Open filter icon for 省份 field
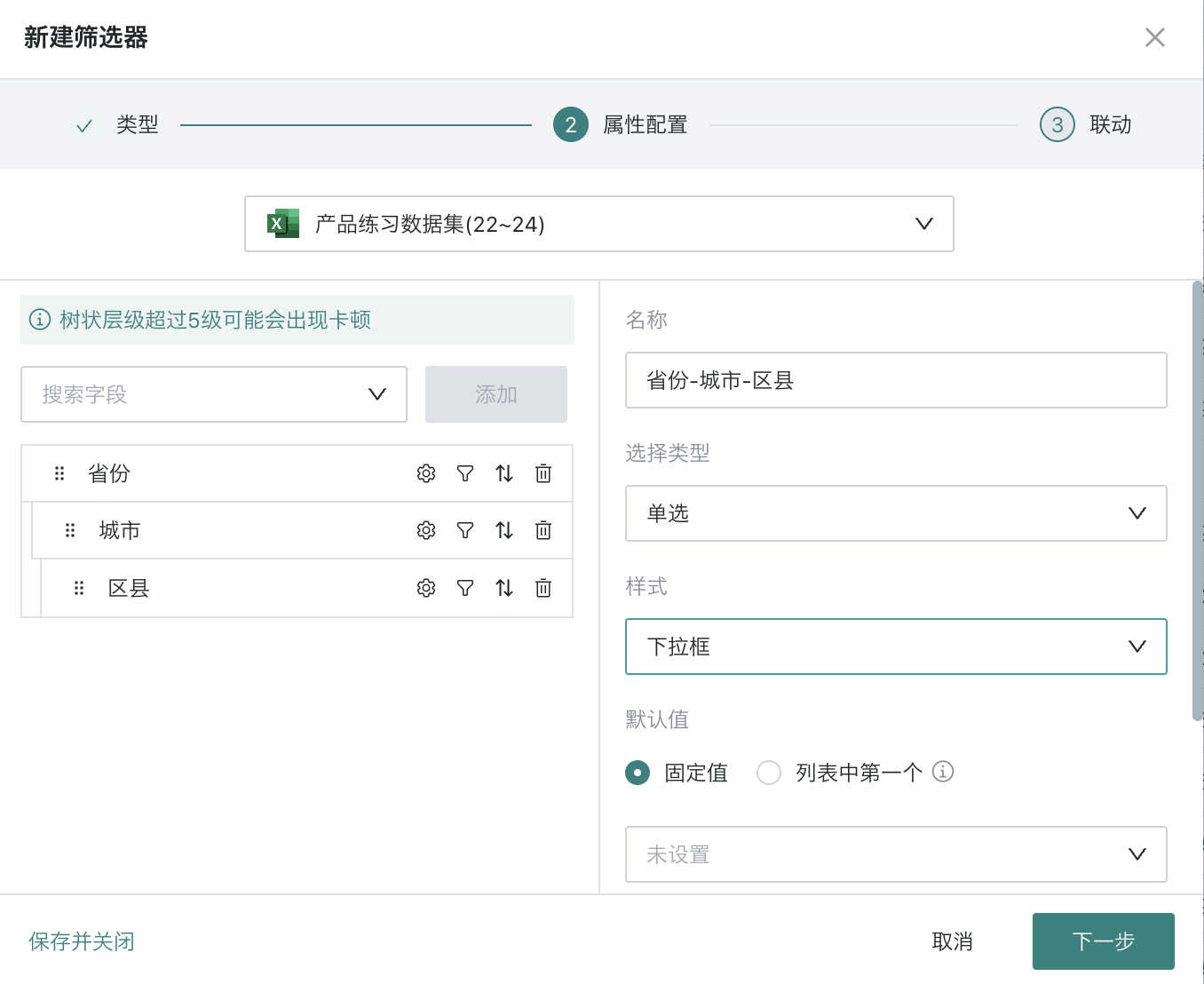 465,473
